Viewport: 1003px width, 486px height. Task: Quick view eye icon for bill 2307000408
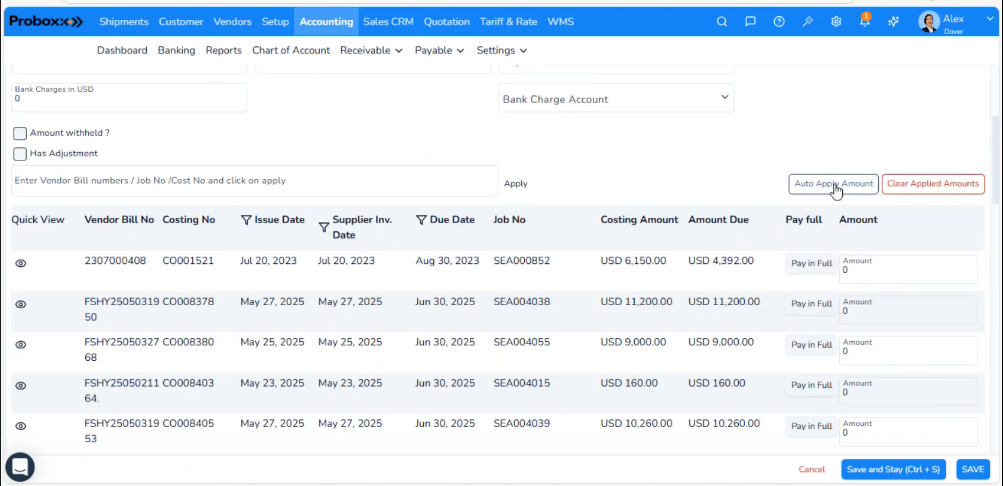tap(21, 263)
